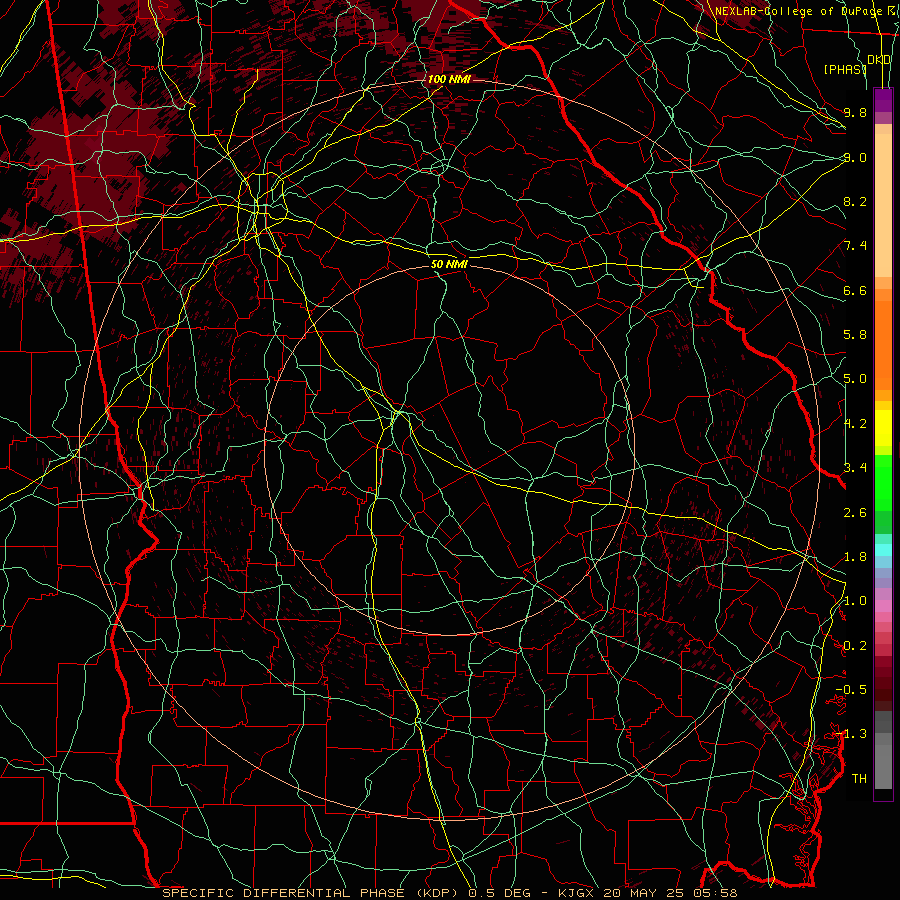Click the 50 NMI range ring label

coord(449,264)
